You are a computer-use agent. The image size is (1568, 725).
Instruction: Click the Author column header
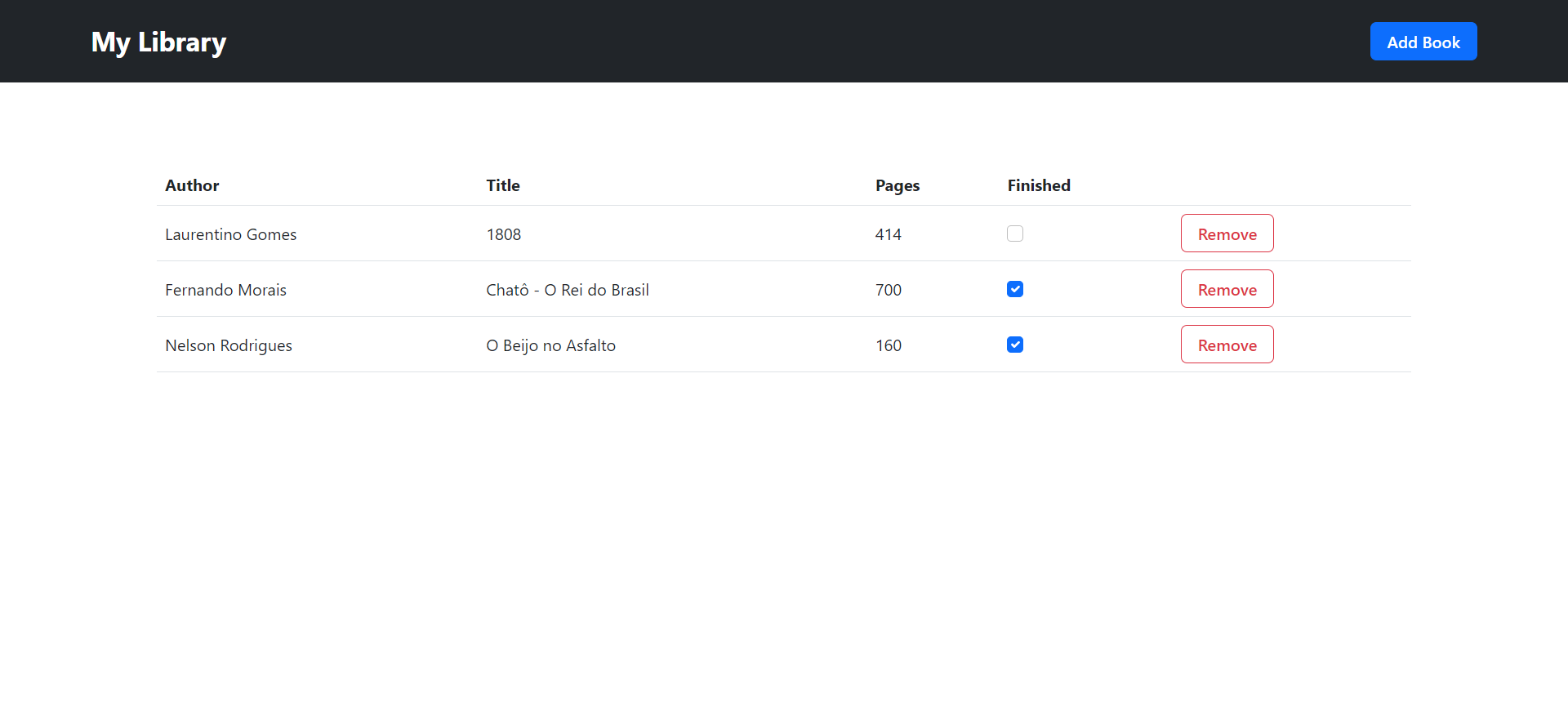click(x=192, y=185)
